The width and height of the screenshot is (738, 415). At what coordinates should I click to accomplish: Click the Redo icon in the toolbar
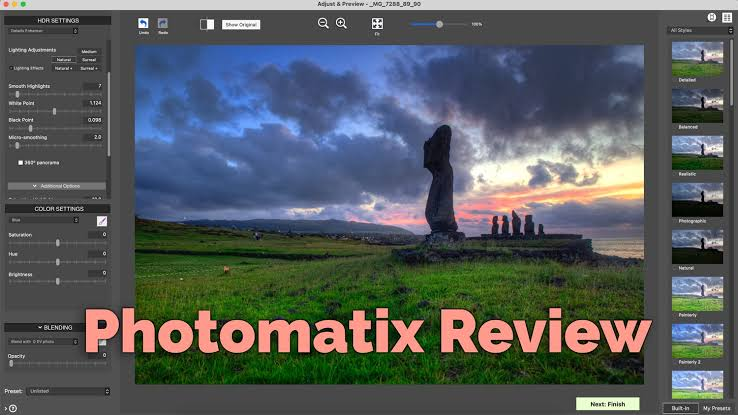point(162,23)
